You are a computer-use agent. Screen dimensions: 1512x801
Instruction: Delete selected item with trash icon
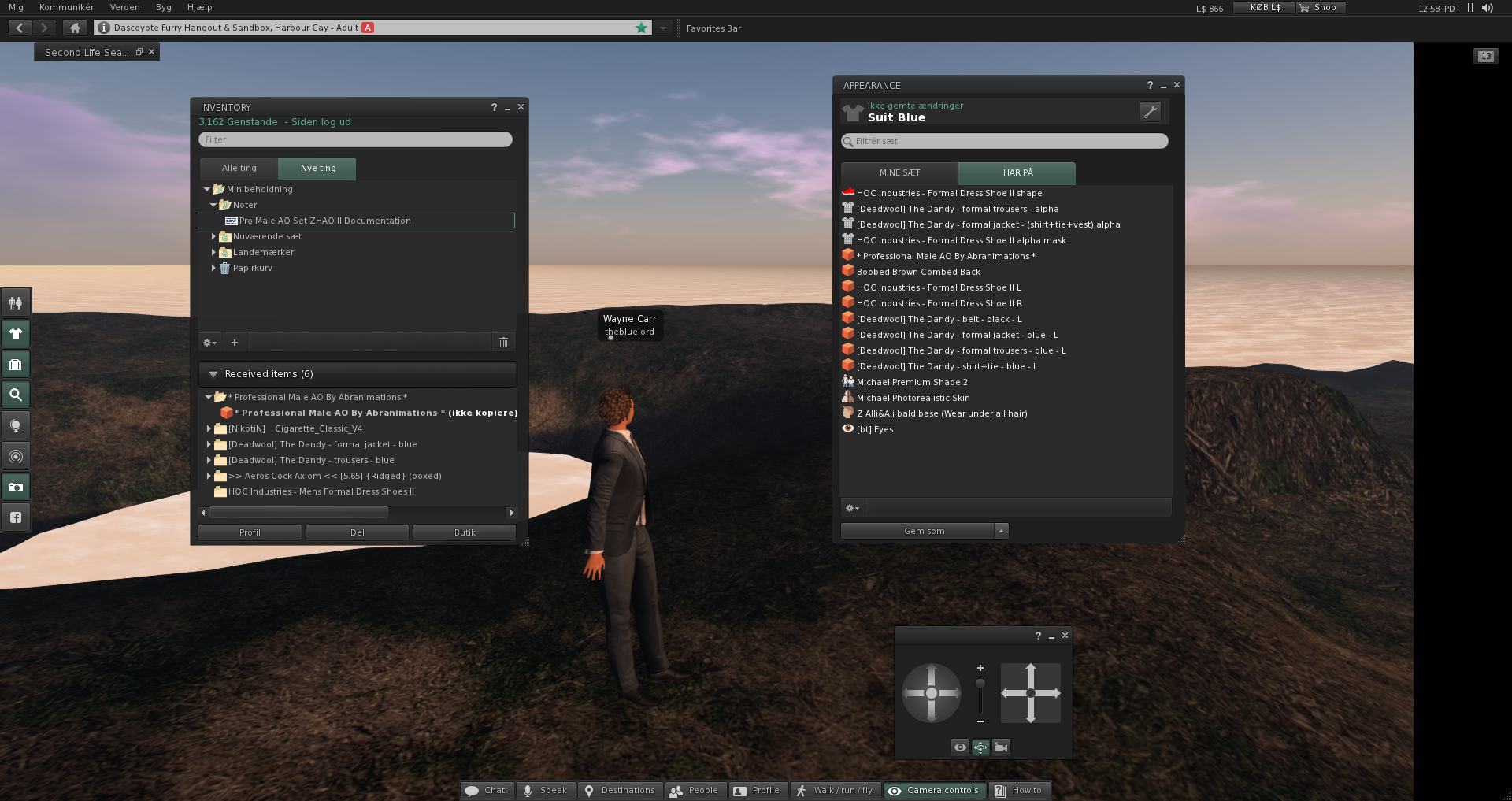(504, 342)
